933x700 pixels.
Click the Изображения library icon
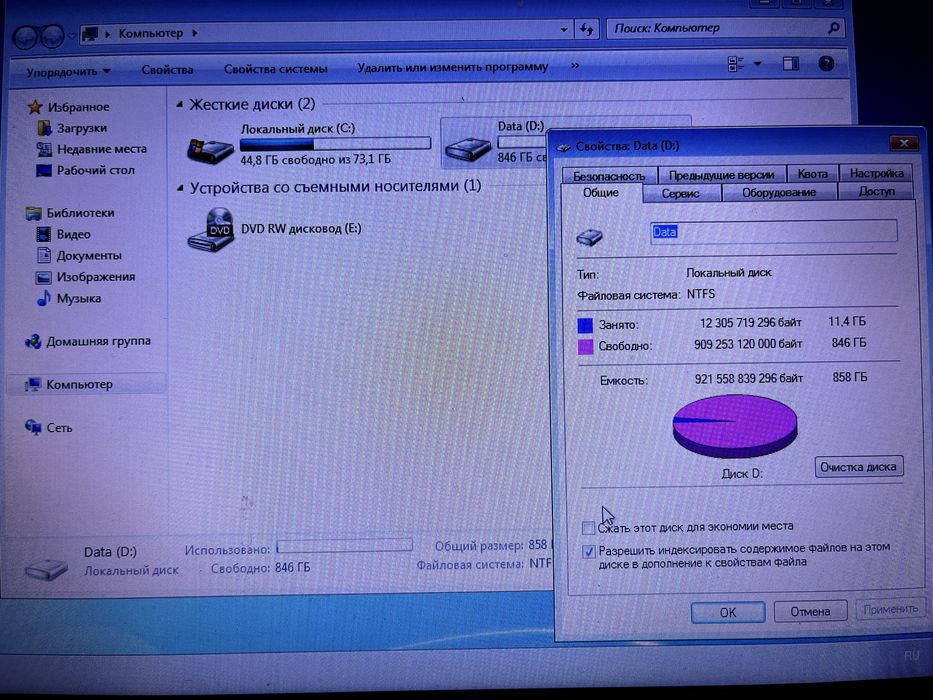coord(43,277)
